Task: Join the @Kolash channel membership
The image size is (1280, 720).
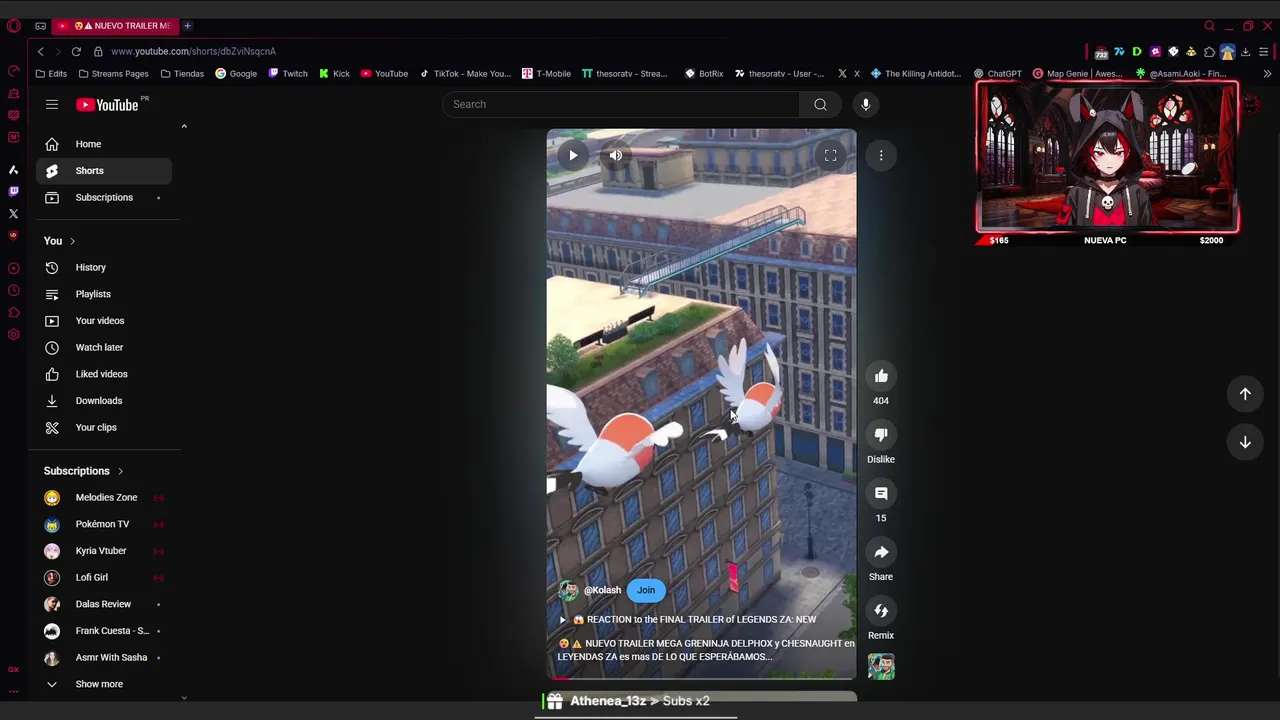Action: point(646,590)
